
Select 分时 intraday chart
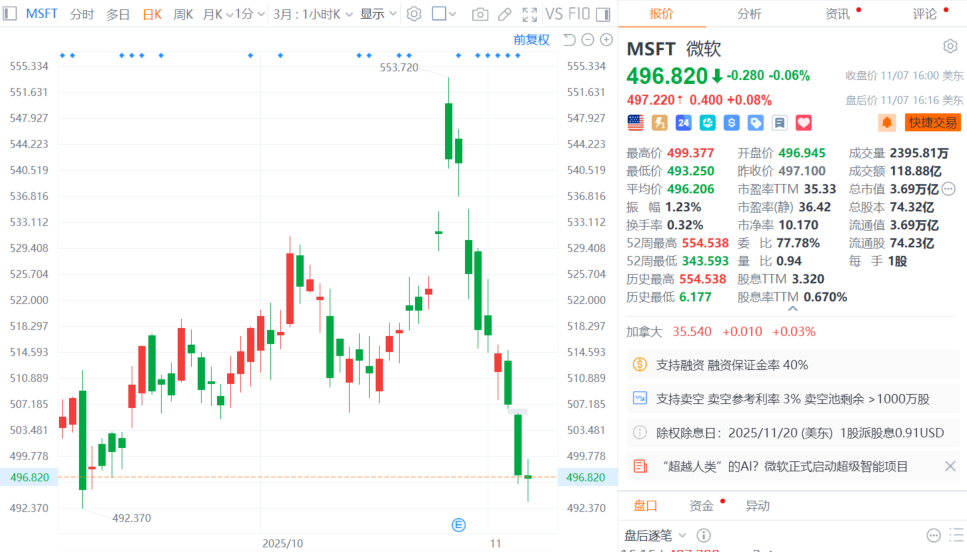tap(82, 14)
